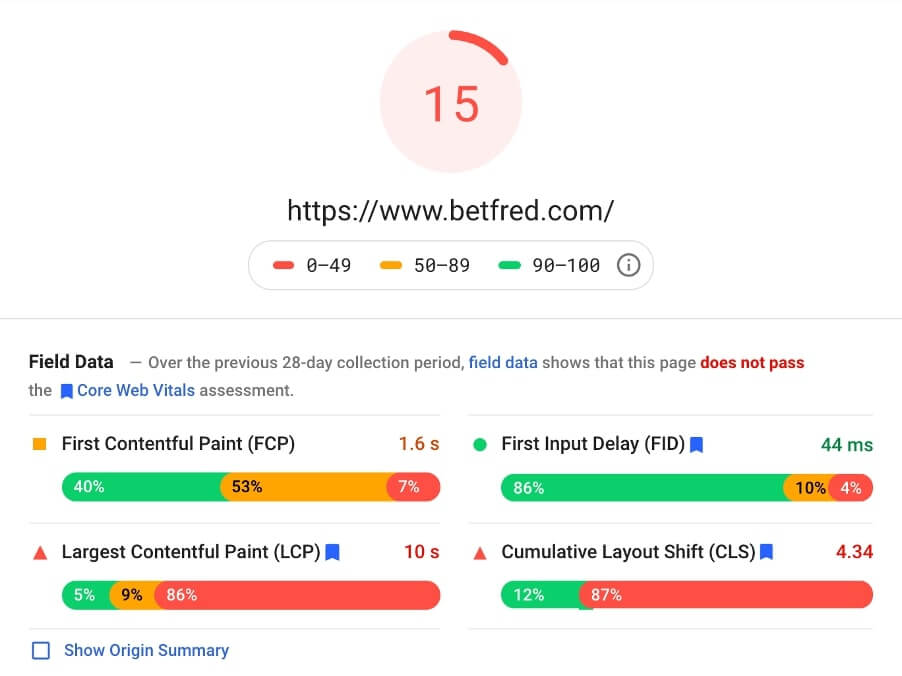Click the bookmark icon after Cumulative Layout Shift
Image resolution: width=902 pixels, height=676 pixels.
pos(766,552)
